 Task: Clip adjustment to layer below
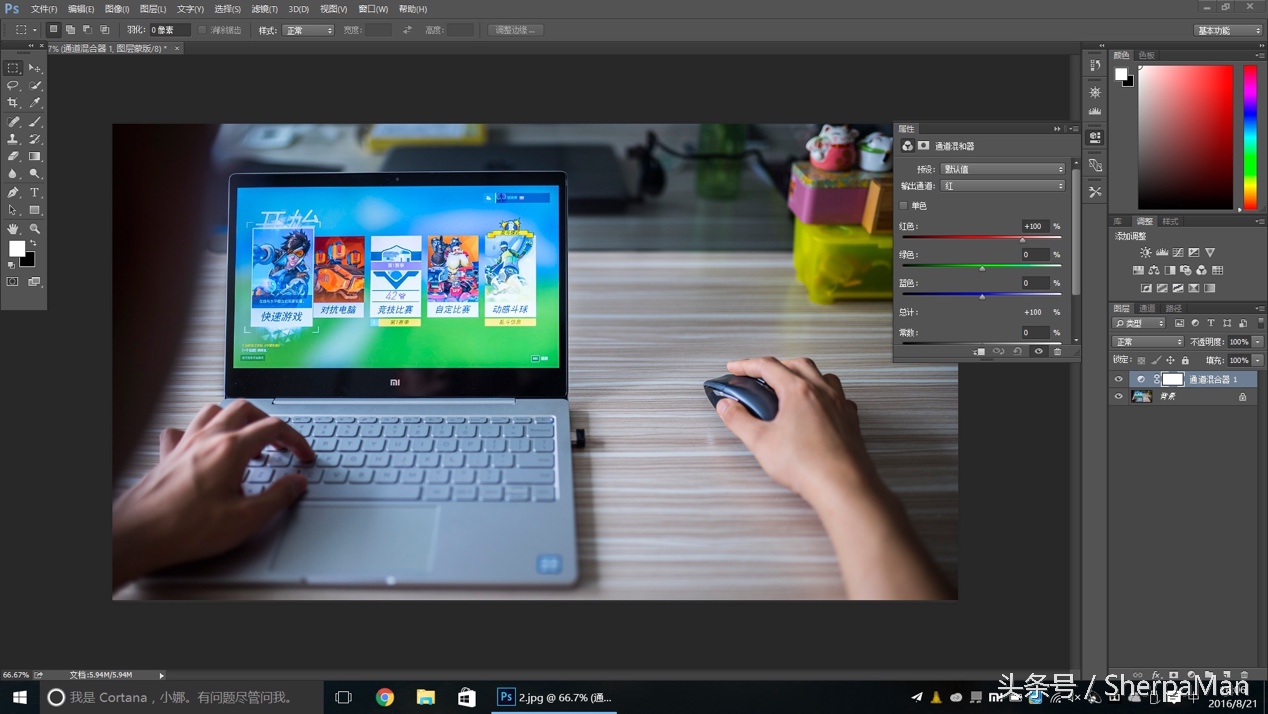(x=979, y=352)
